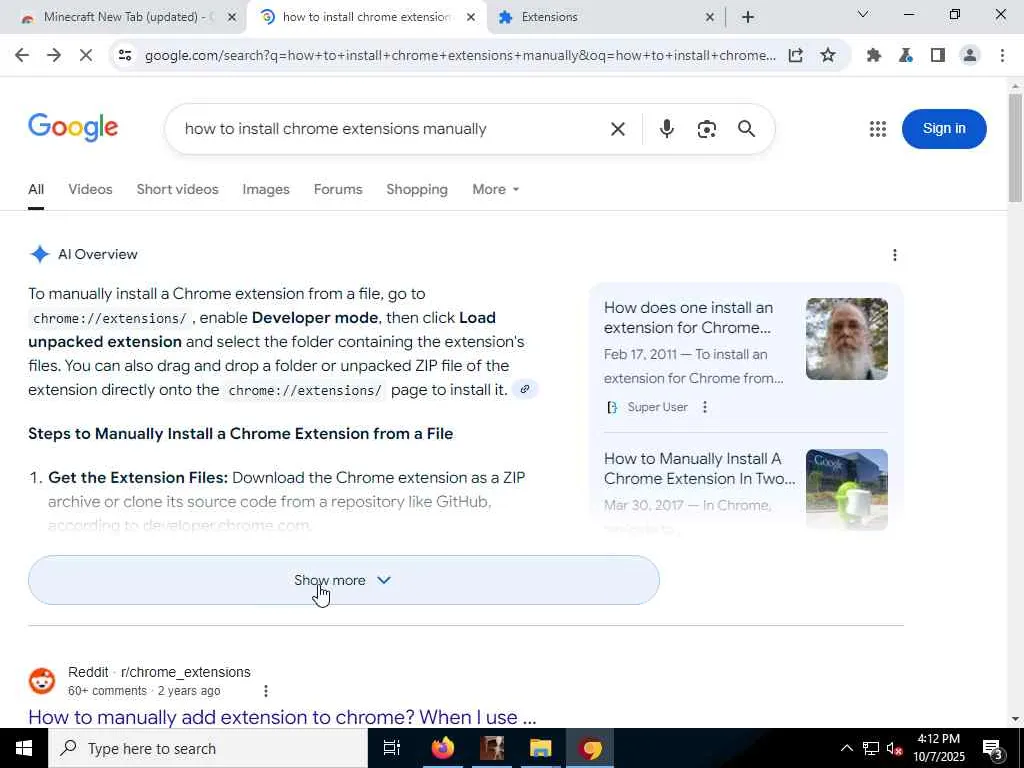This screenshot has height=768, width=1024.
Task: Open the Chrome profile avatar
Action: (x=970, y=56)
